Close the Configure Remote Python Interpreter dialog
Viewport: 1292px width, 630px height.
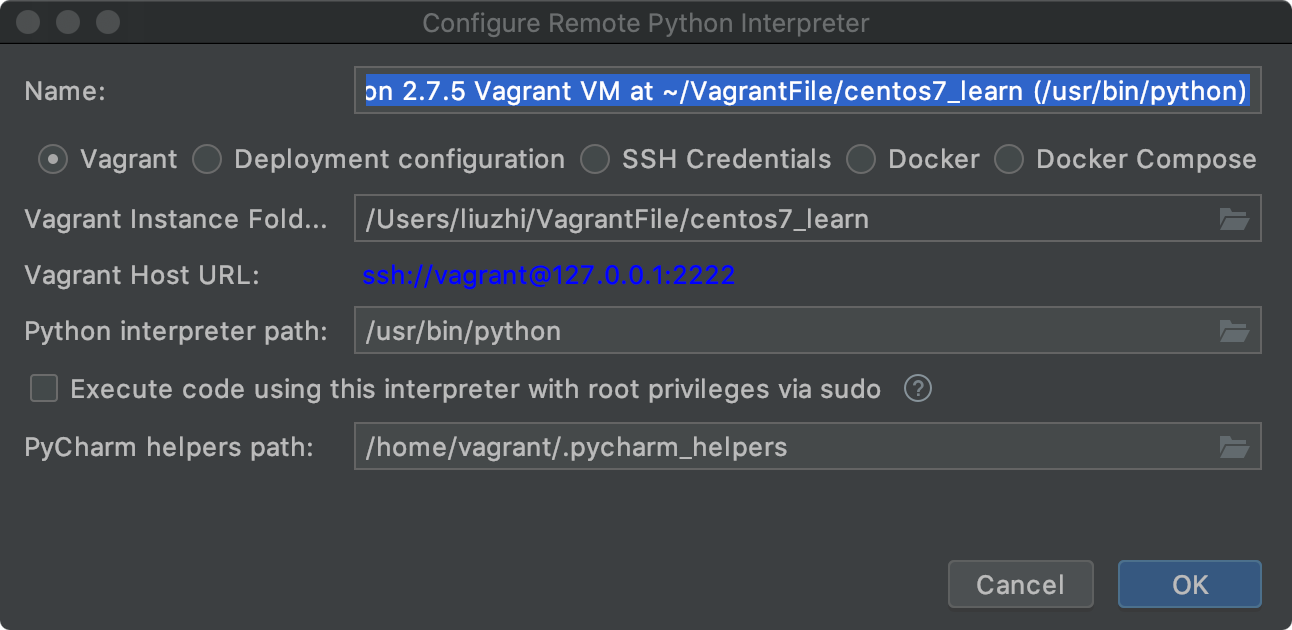pyautogui.click(x=28, y=22)
